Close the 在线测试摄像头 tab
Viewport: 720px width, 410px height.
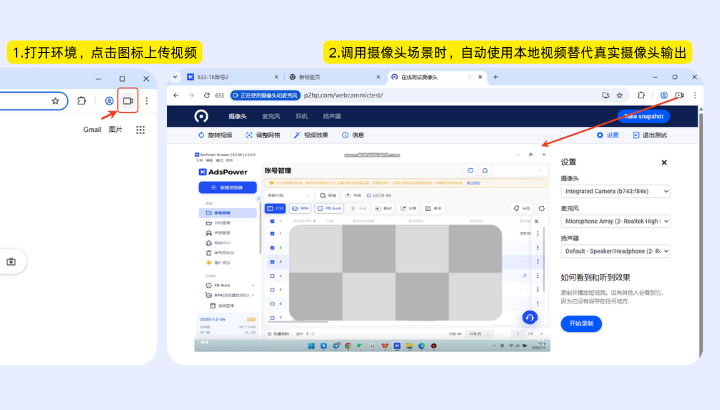tap(480, 77)
